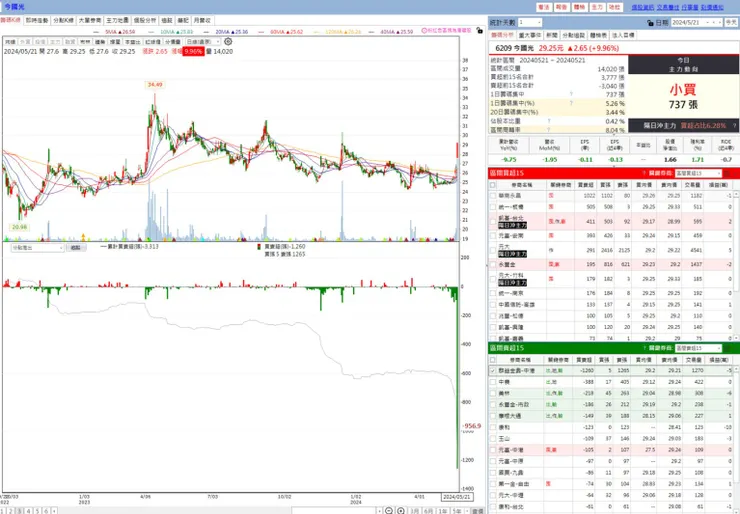This screenshot has height=514, width=740.
Task: Click help question mark next to 1日籌碼集中
Action: tap(571, 94)
